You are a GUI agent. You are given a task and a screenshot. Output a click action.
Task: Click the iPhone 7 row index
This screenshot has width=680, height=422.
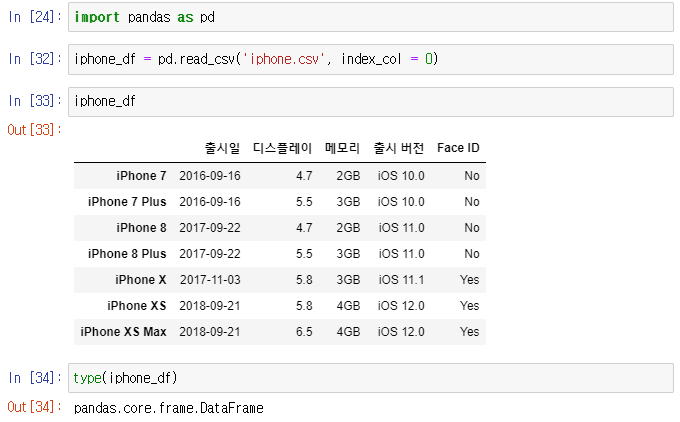pyautogui.click(x=141, y=176)
